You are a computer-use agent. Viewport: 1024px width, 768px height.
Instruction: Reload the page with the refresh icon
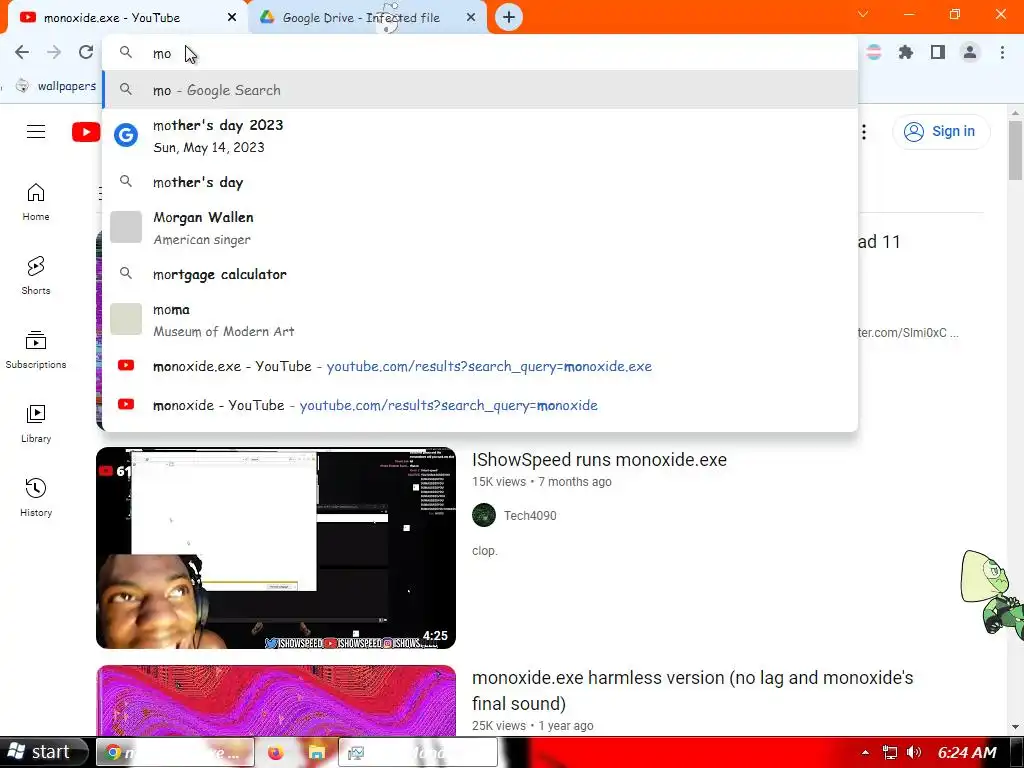click(x=86, y=52)
